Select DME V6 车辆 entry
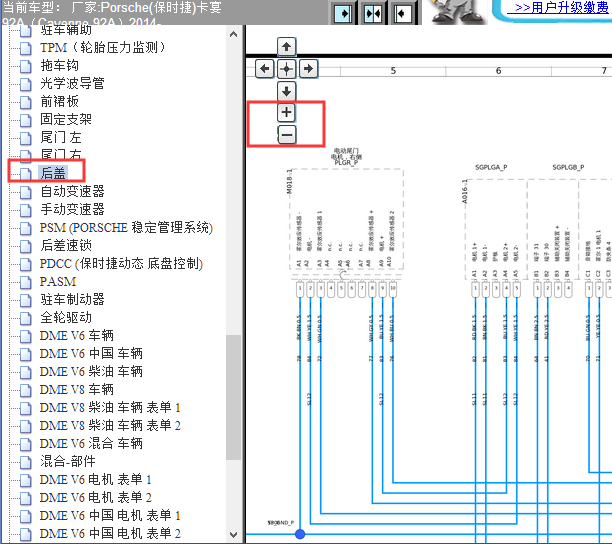This screenshot has width=612, height=544. [x=76, y=335]
